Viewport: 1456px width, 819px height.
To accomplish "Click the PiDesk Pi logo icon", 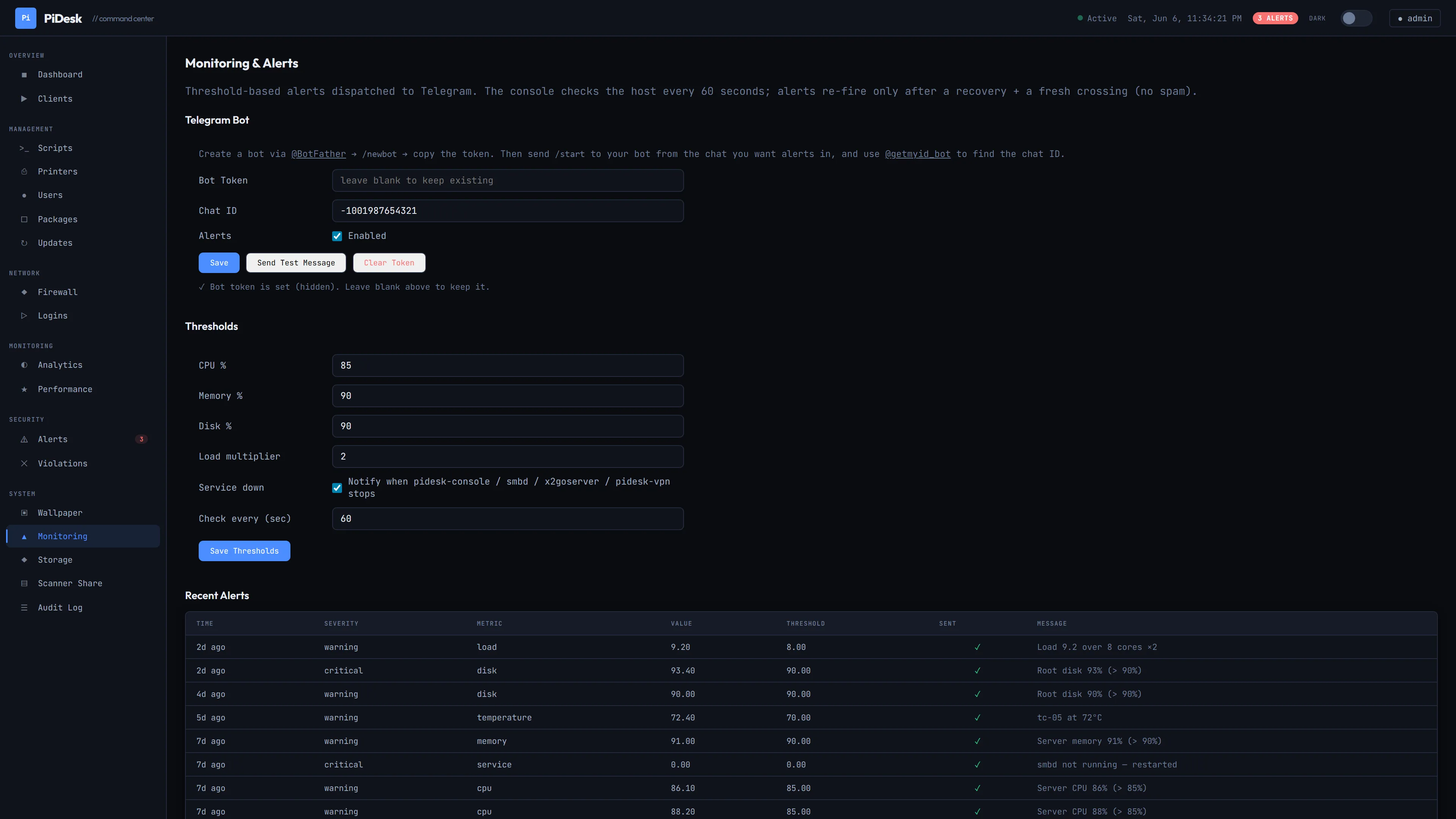I will click(25, 18).
